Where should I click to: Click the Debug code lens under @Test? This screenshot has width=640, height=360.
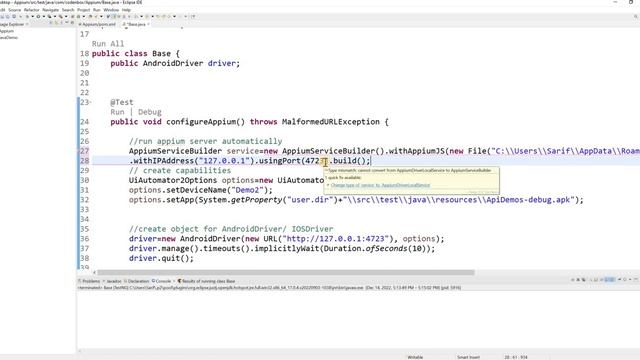click(x=149, y=112)
